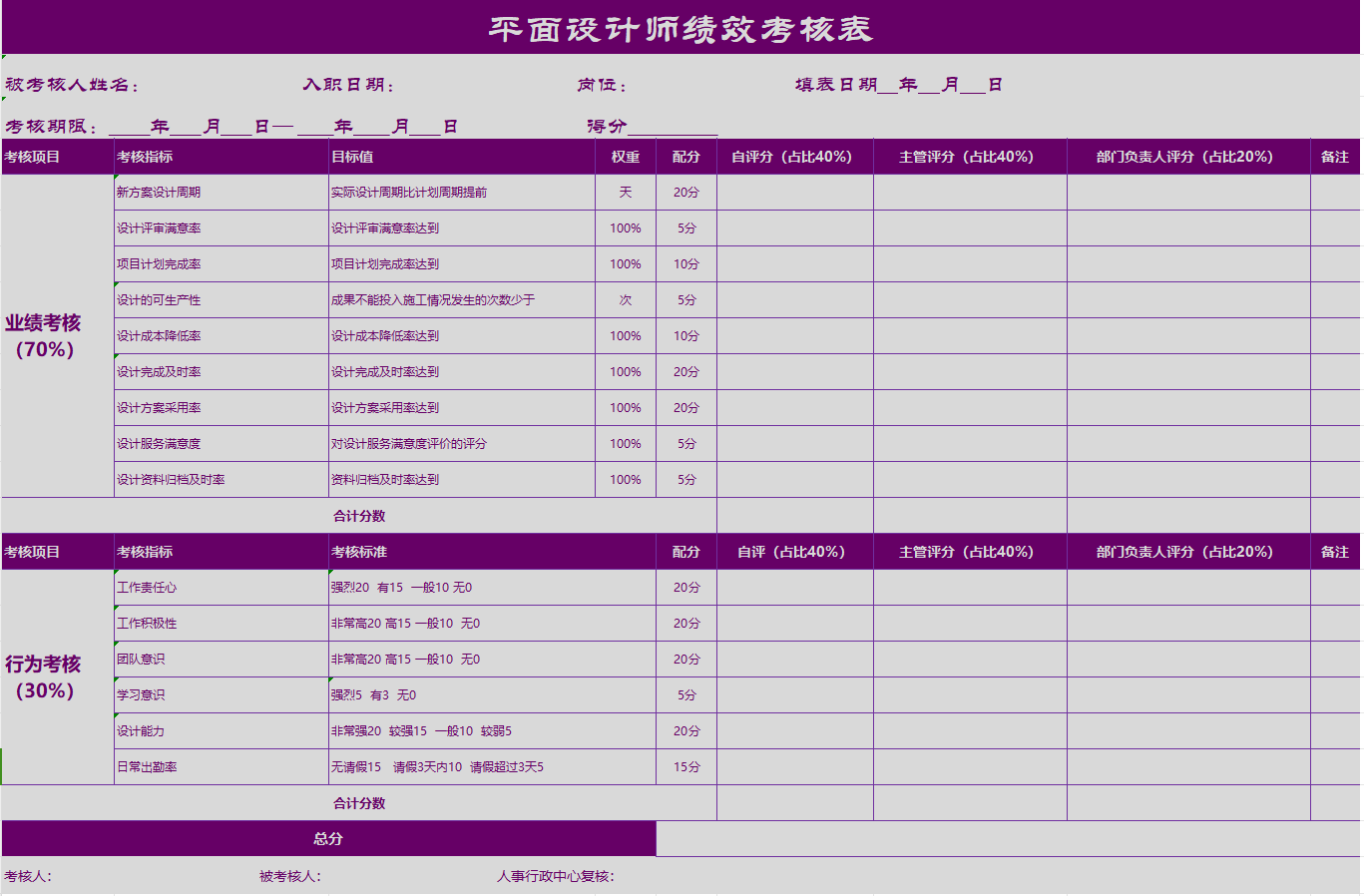Click the 新方案设计周期 cell

click(x=222, y=193)
